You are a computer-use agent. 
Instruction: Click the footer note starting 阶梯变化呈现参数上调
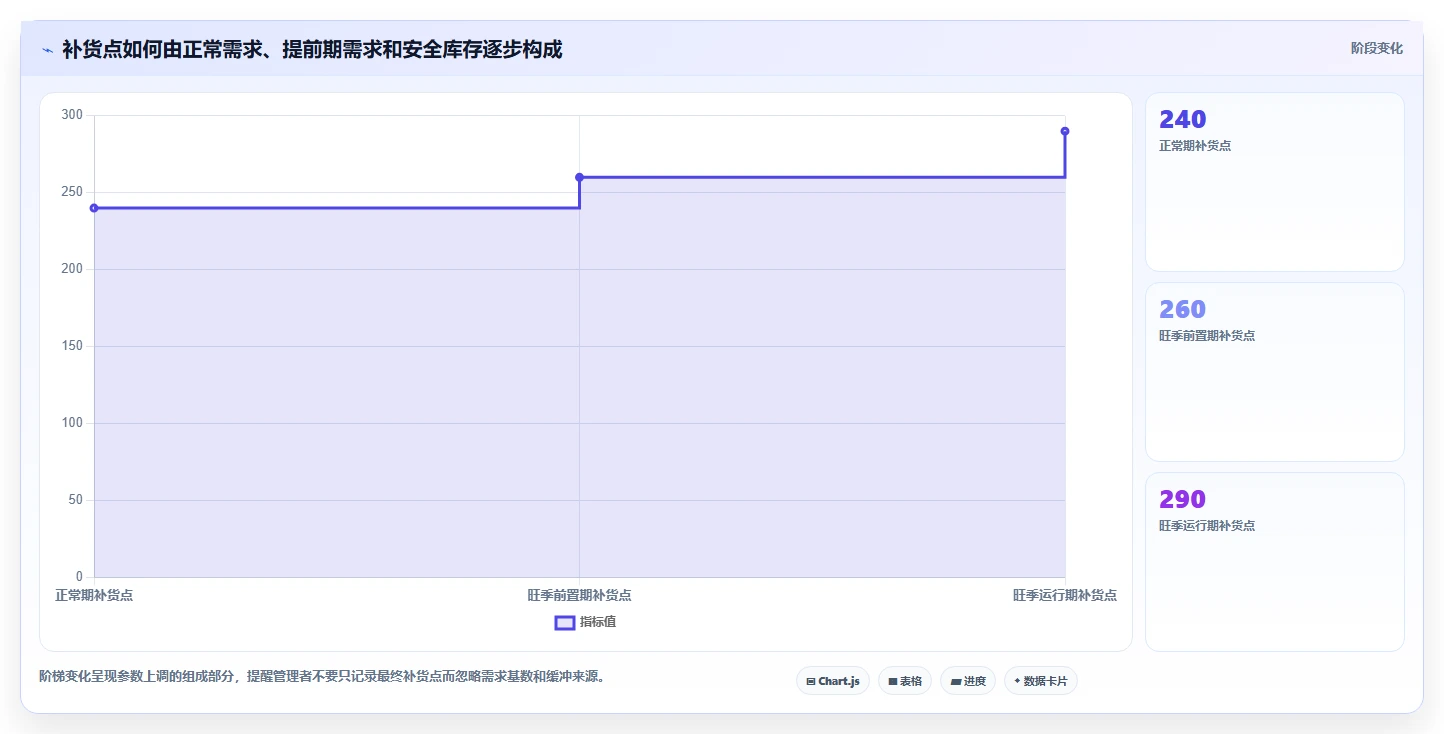point(321,677)
